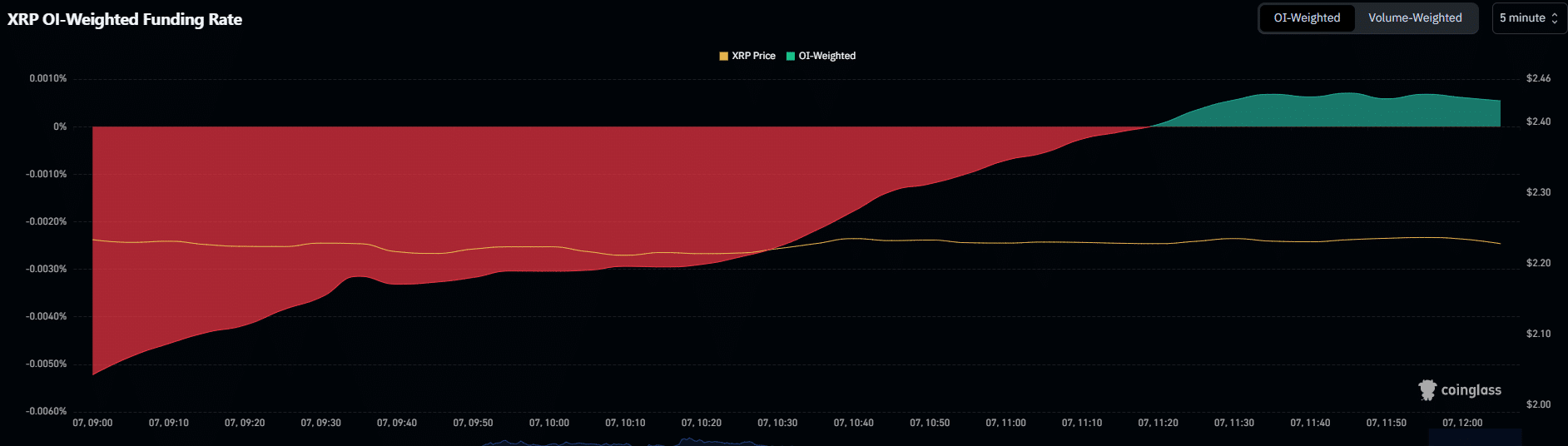Viewport: 1568px width, 446px height.
Task: Click the $2.40 price axis label
Action: pyautogui.click(x=1538, y=121)
